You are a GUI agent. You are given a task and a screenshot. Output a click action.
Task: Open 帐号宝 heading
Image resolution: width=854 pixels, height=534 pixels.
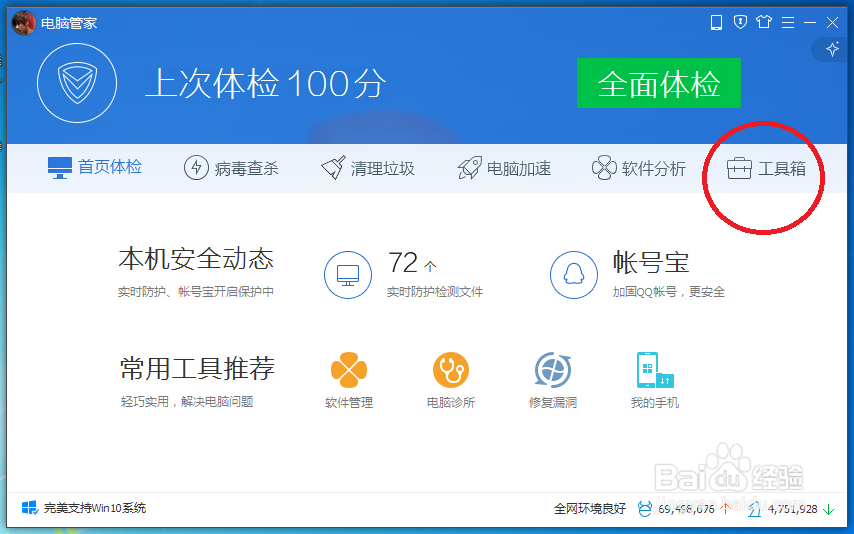tap(651, 262)
